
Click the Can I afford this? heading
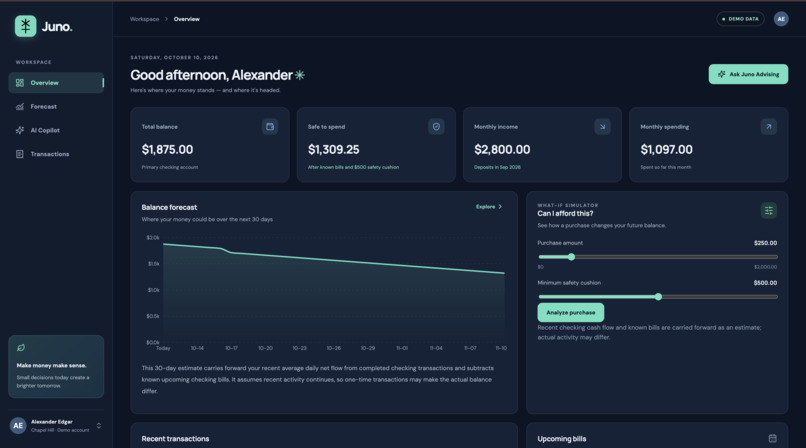(565, 213)
